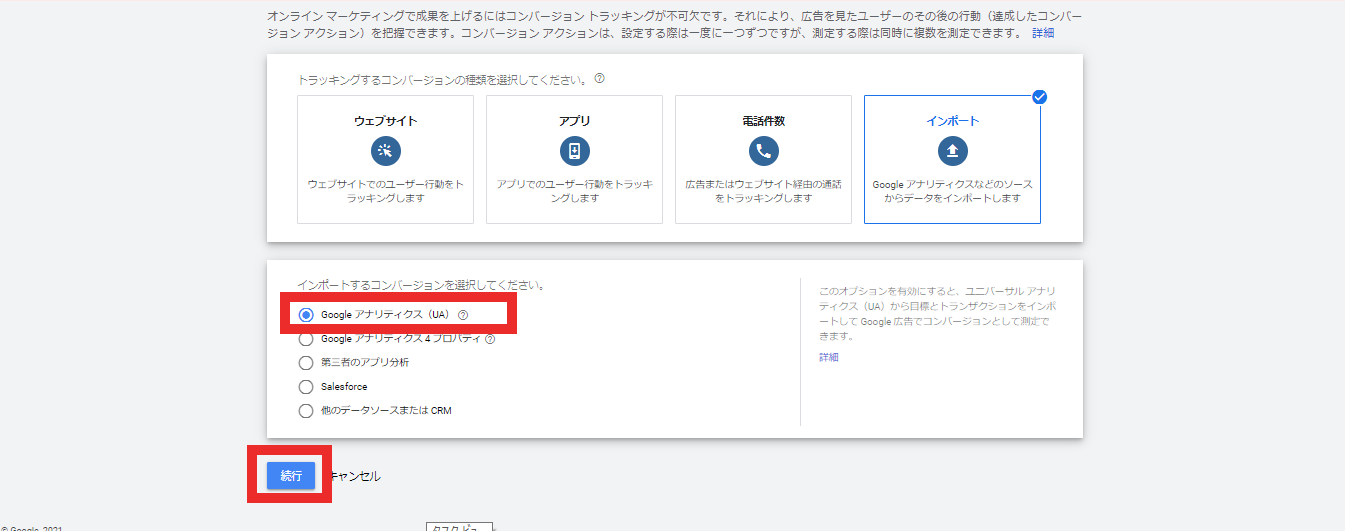Select the 第三者のアプリ分析 radio button
The image size is (1345, 531).
pyautogui.click(x=306, y=362)
